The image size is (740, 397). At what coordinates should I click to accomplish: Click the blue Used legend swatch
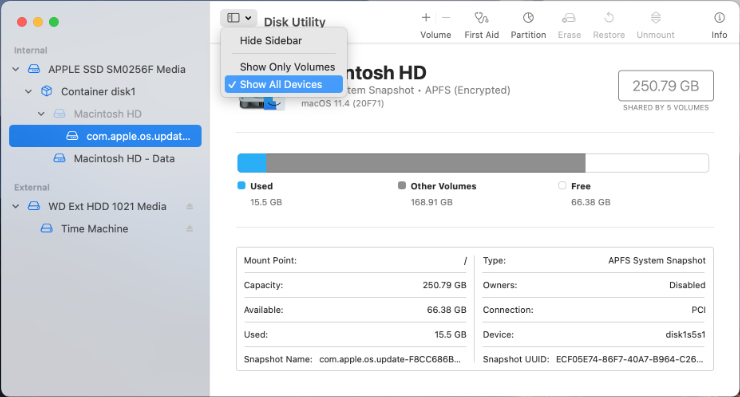click(241, 186)
